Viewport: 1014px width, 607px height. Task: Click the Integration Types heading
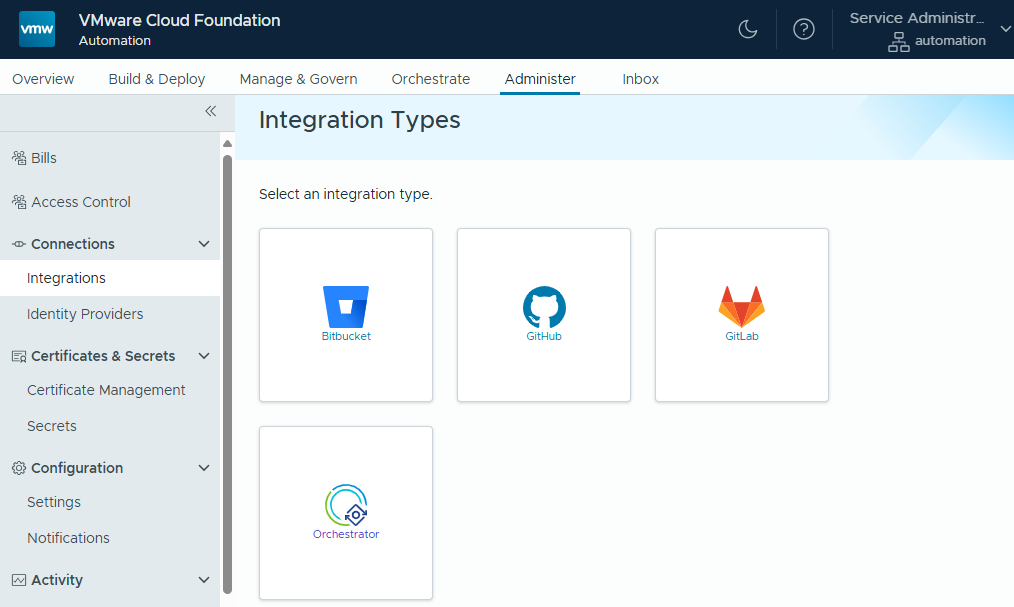click(360, 120)
